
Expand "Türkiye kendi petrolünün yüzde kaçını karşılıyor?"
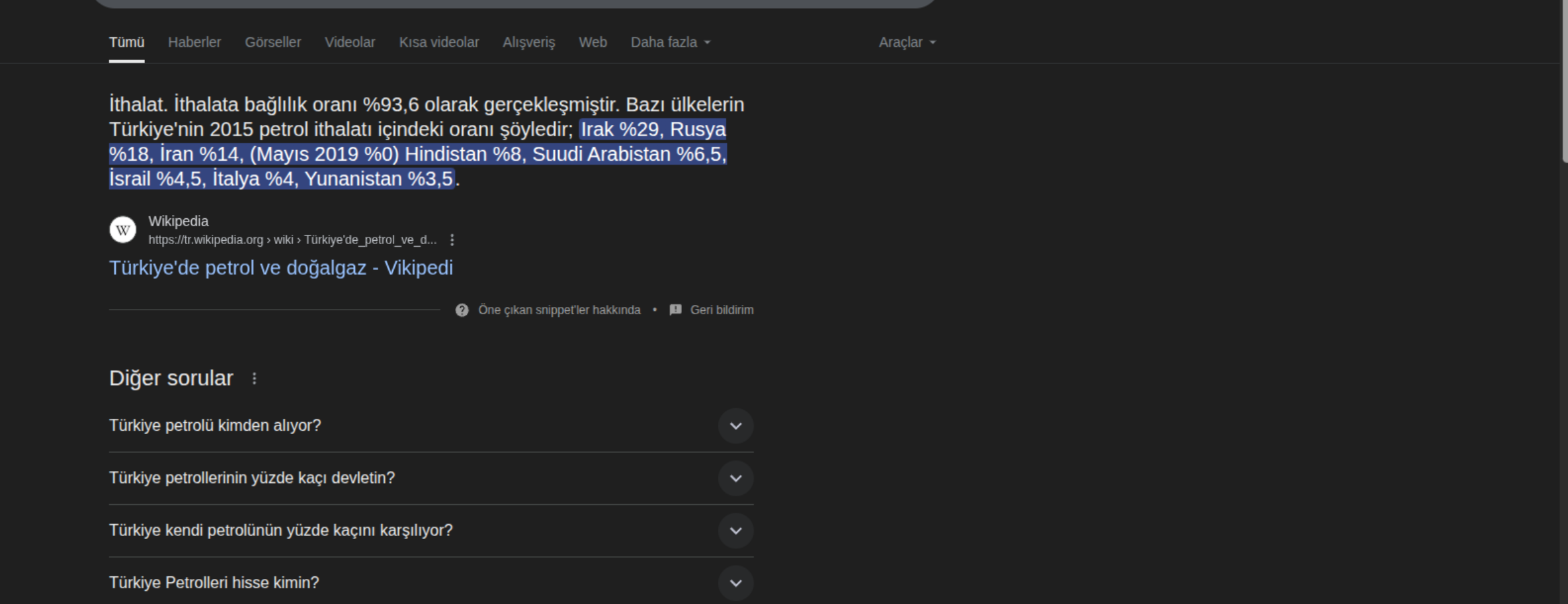(x=735, y=531)
